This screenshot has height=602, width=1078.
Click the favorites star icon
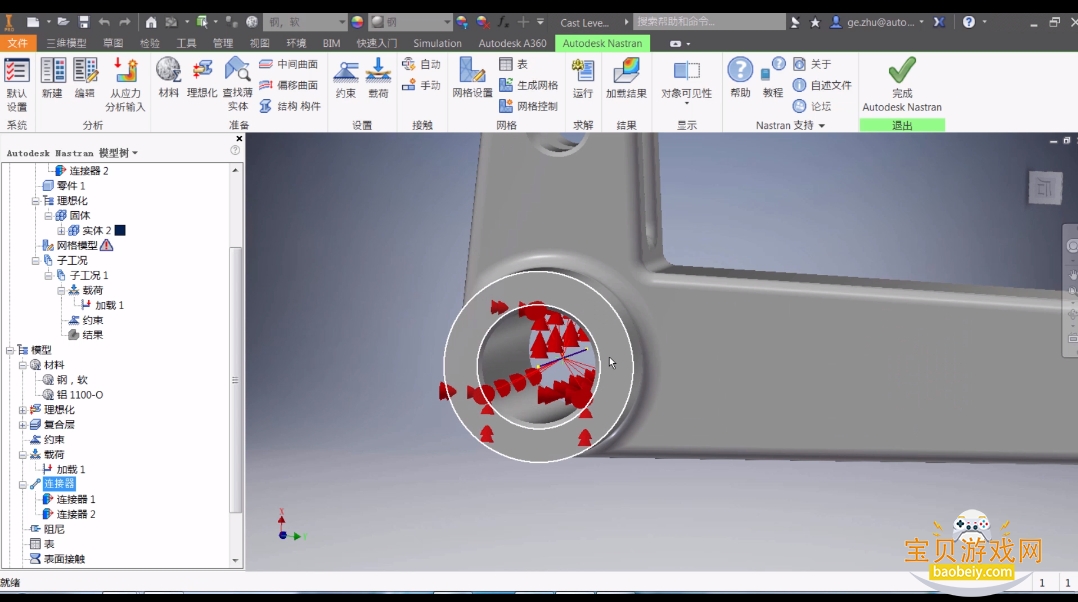click(815, 22)
